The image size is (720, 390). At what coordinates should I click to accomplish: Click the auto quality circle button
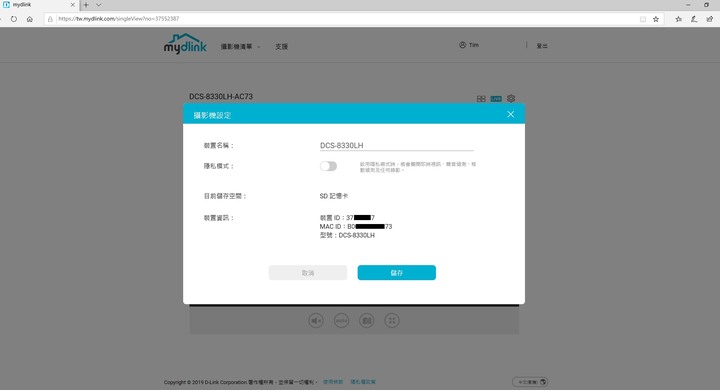coord(341,321)
